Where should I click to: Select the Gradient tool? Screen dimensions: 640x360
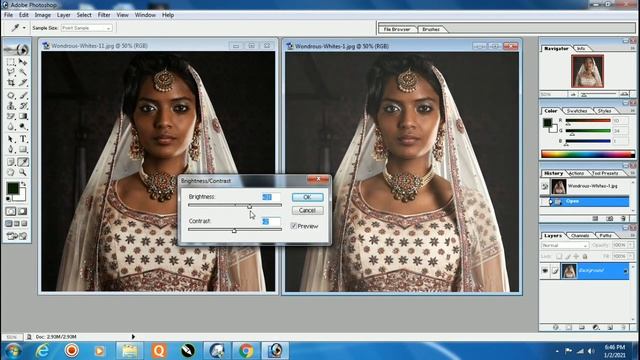[23, 116]
